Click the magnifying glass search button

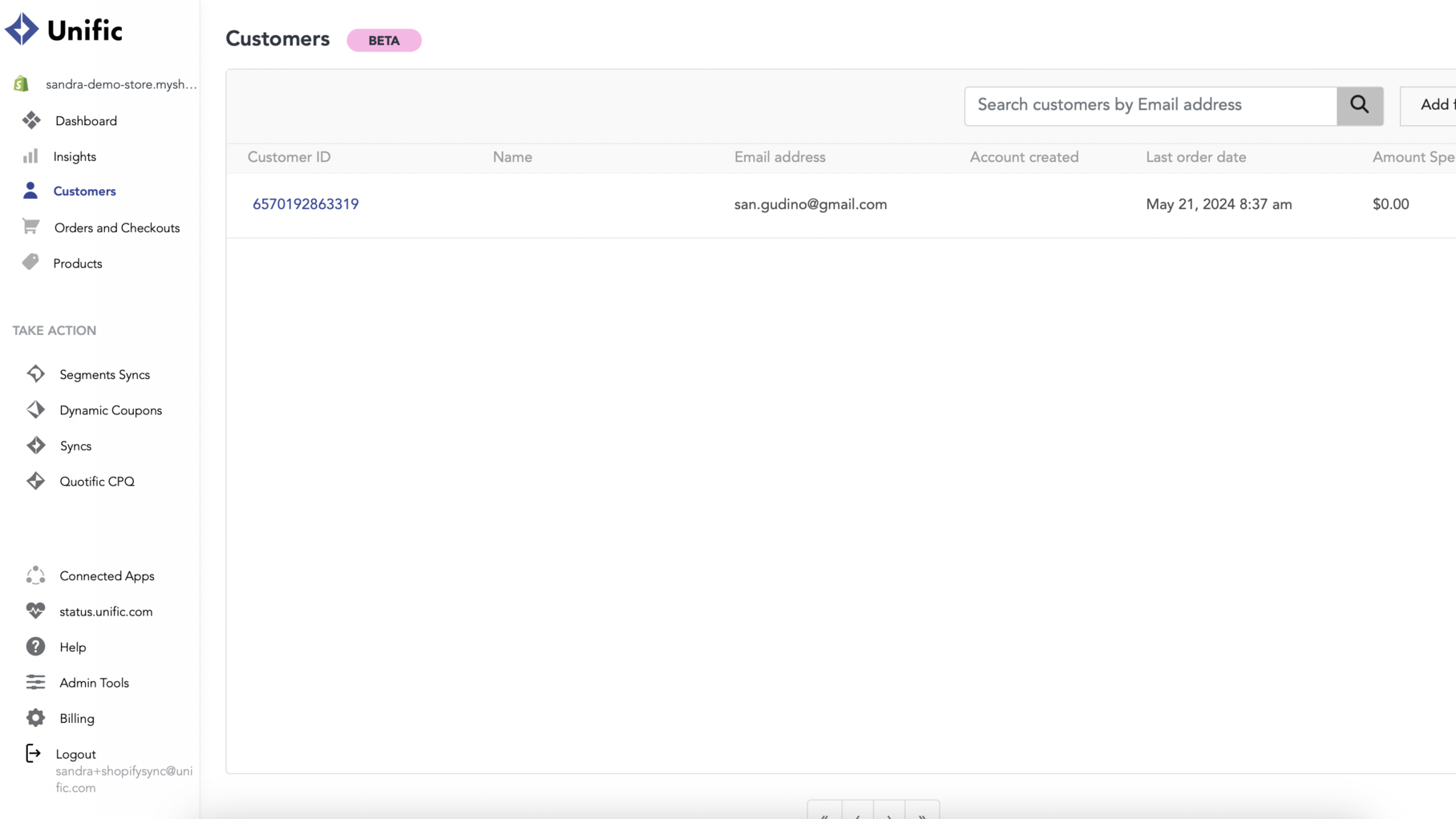tap(1359, 106)
